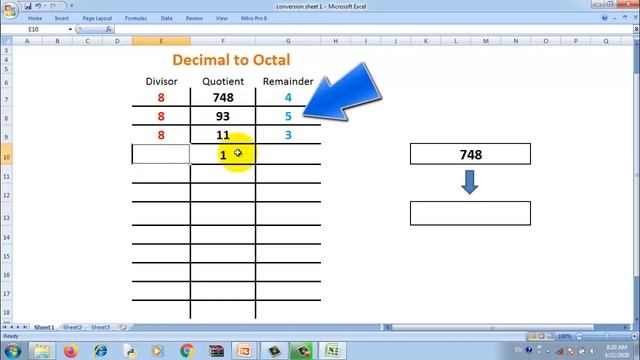Jump to first sheet tab arrow
The image size is (640, 360).
click(x=5, y=327)
